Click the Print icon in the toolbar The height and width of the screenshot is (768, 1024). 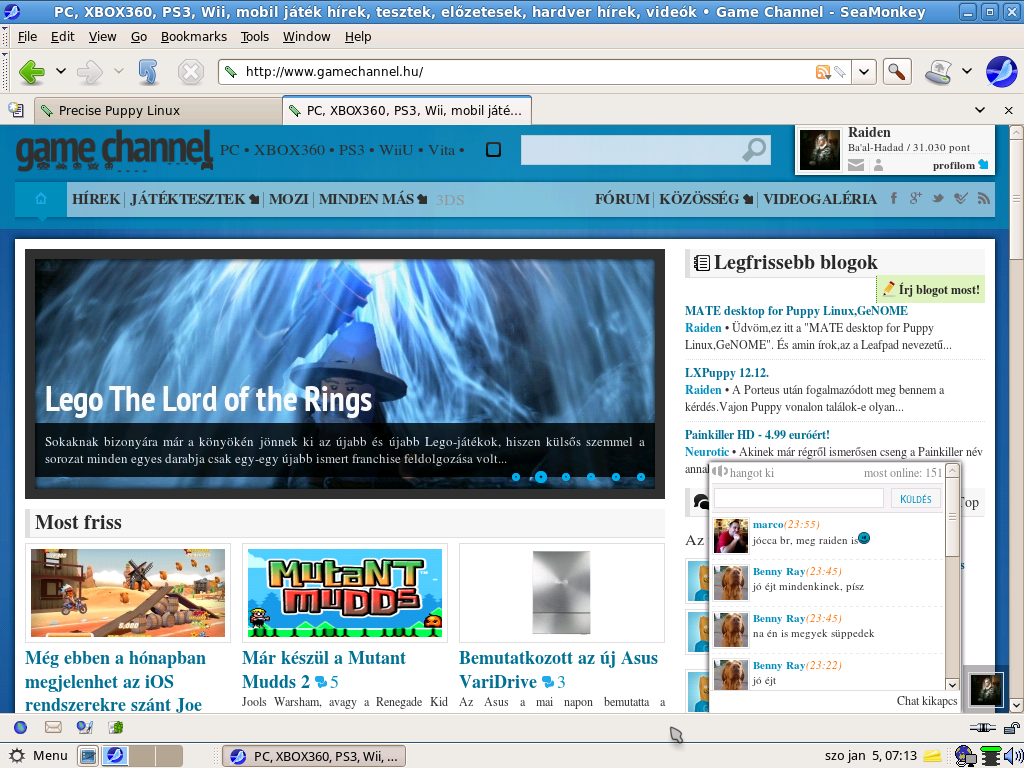coord(938,71)
